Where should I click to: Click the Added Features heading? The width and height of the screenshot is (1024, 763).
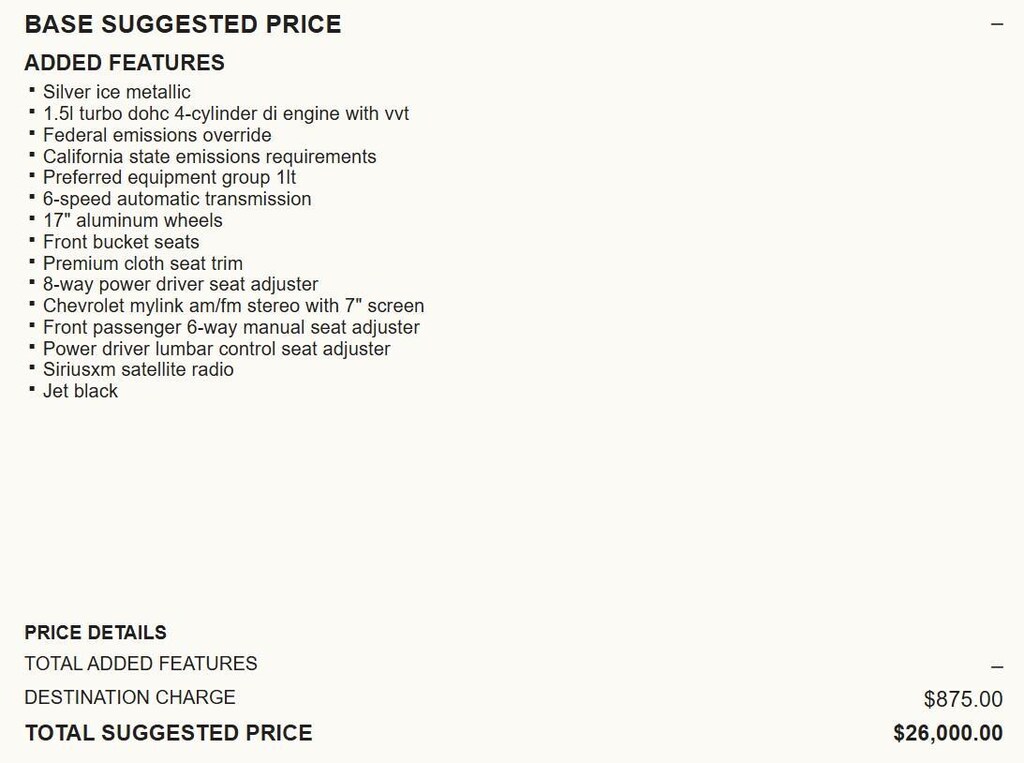(x=124, y=62)
